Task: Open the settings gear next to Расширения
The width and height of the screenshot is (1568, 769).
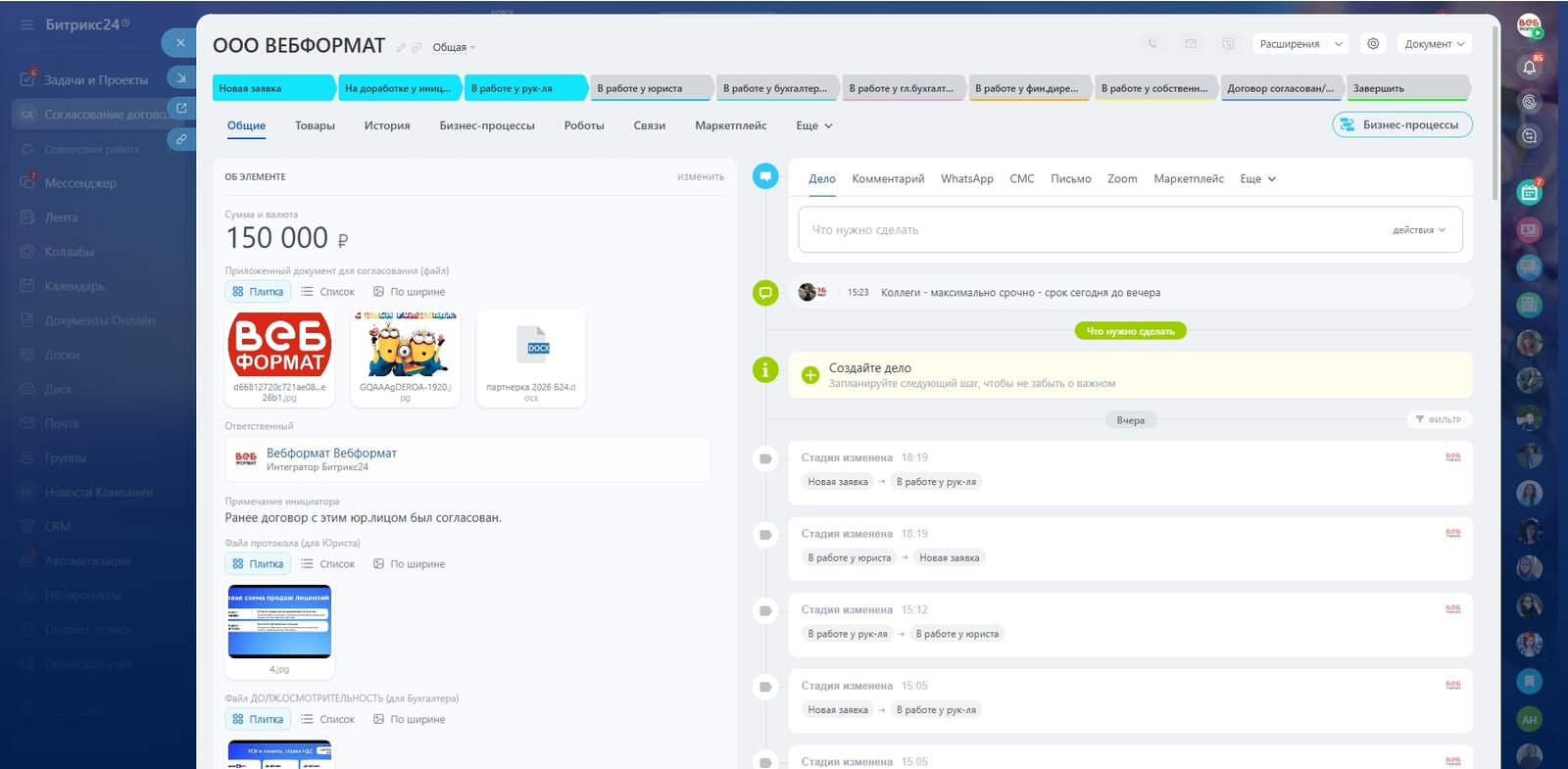Action: point(1373,44)
